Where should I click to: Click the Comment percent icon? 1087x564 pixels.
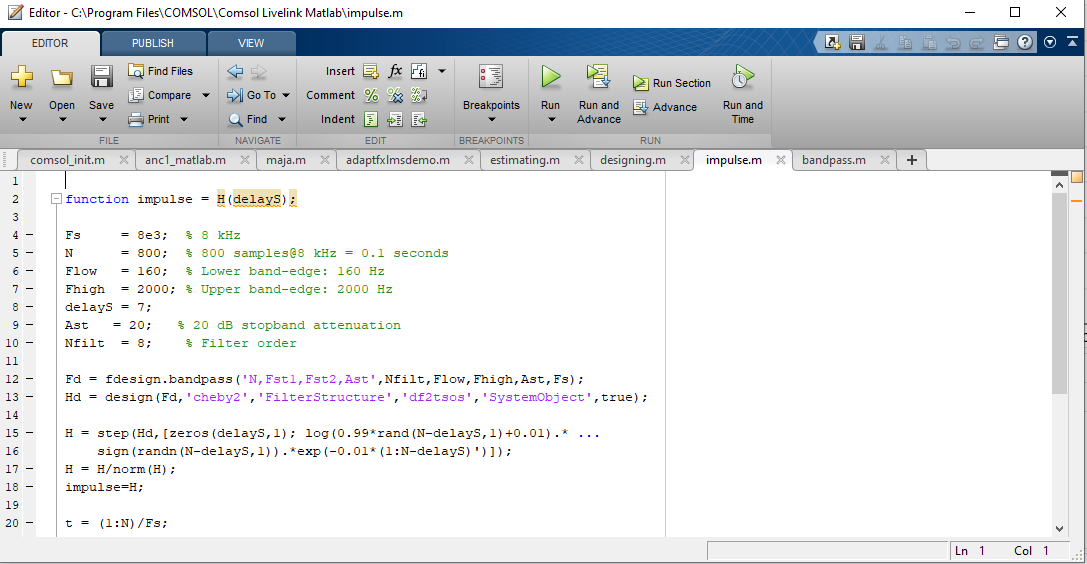point(371,95)
